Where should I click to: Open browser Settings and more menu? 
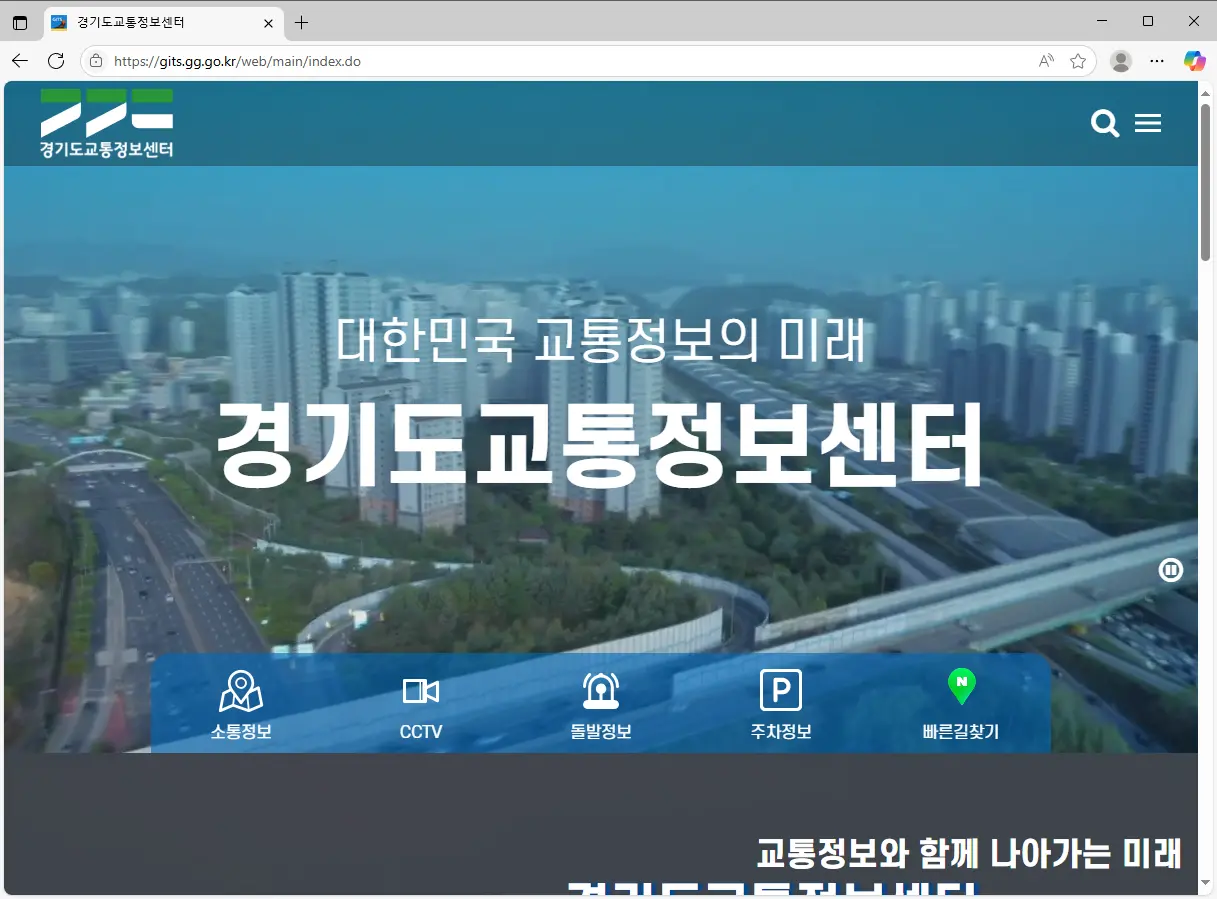1157,61
